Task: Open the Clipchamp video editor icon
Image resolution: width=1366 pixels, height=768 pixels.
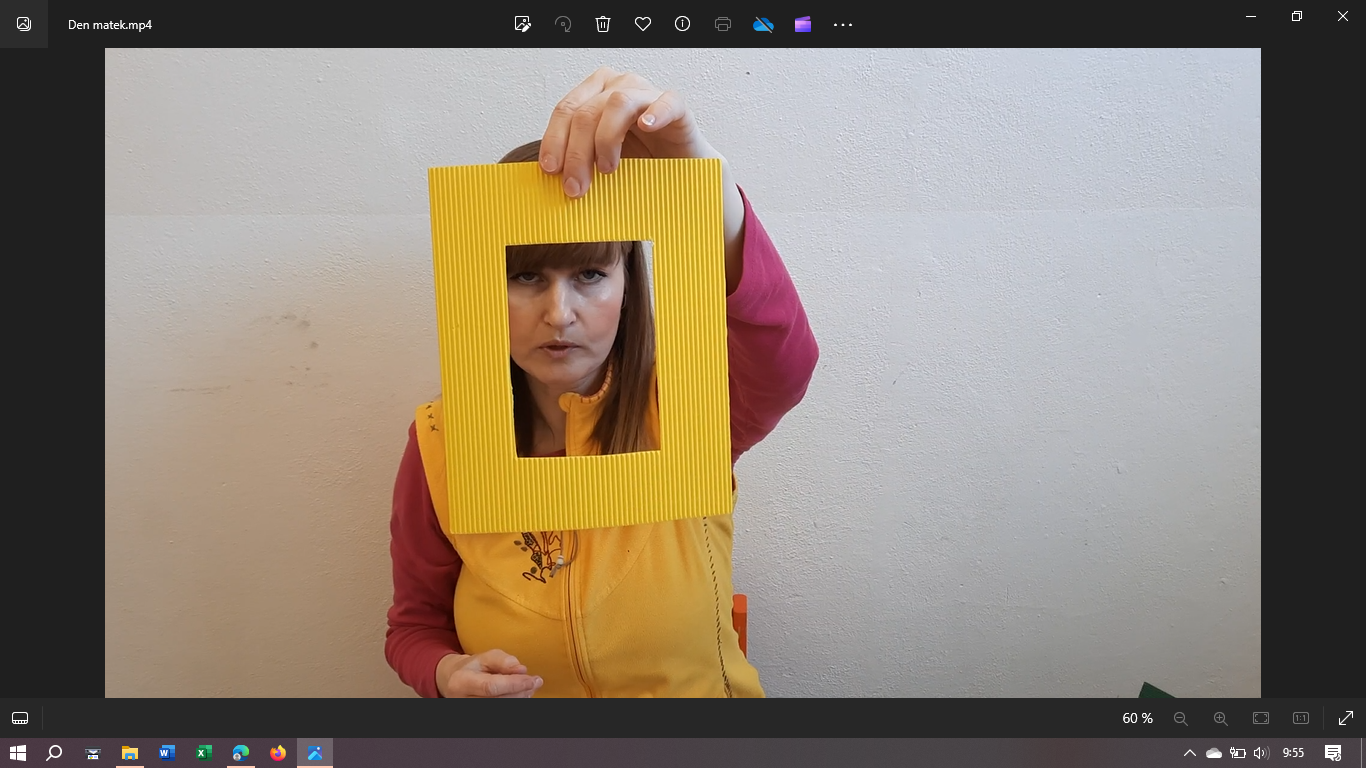Action: pyautogui.click(x=803, y=24)
